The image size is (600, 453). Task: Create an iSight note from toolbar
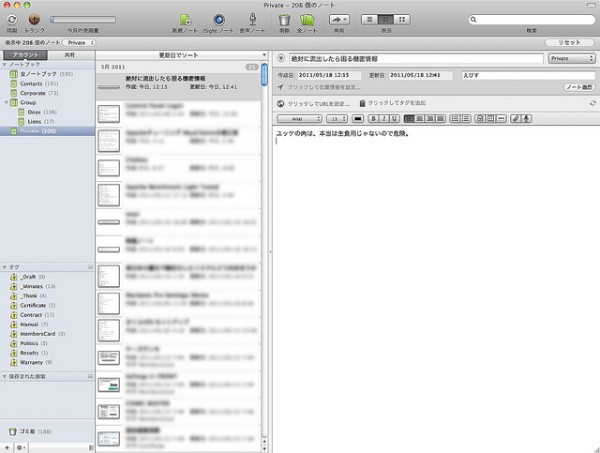click(214, 18)
